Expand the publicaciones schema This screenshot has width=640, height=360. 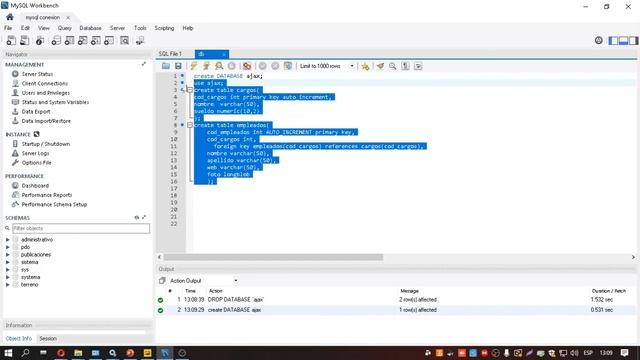tap(7, 254)
